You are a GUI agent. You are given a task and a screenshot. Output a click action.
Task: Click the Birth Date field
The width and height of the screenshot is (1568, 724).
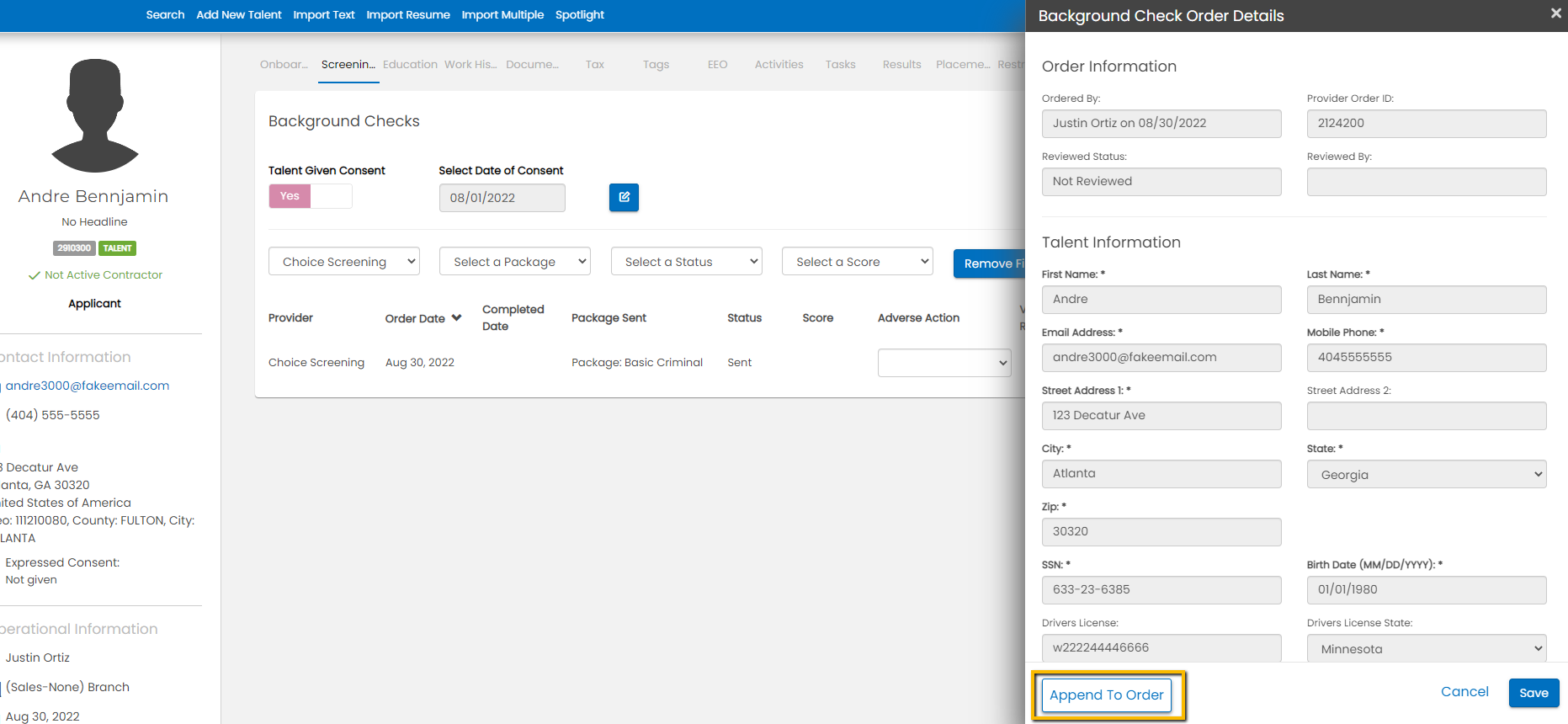tap(1427, 590)
